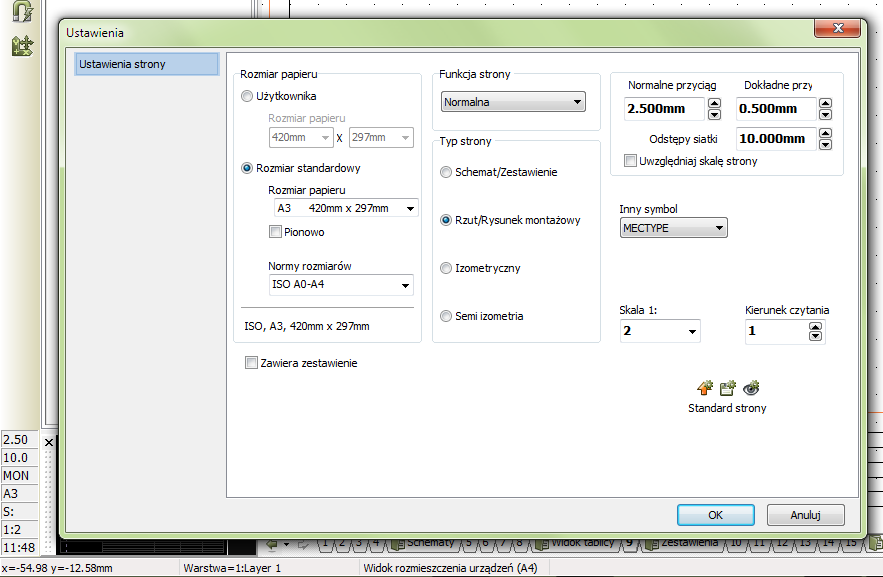Image resolution: width=883 pixels, height=577 pixels.
Task: Click the green back arrow beside page tabs
Action: pos(272,544)
